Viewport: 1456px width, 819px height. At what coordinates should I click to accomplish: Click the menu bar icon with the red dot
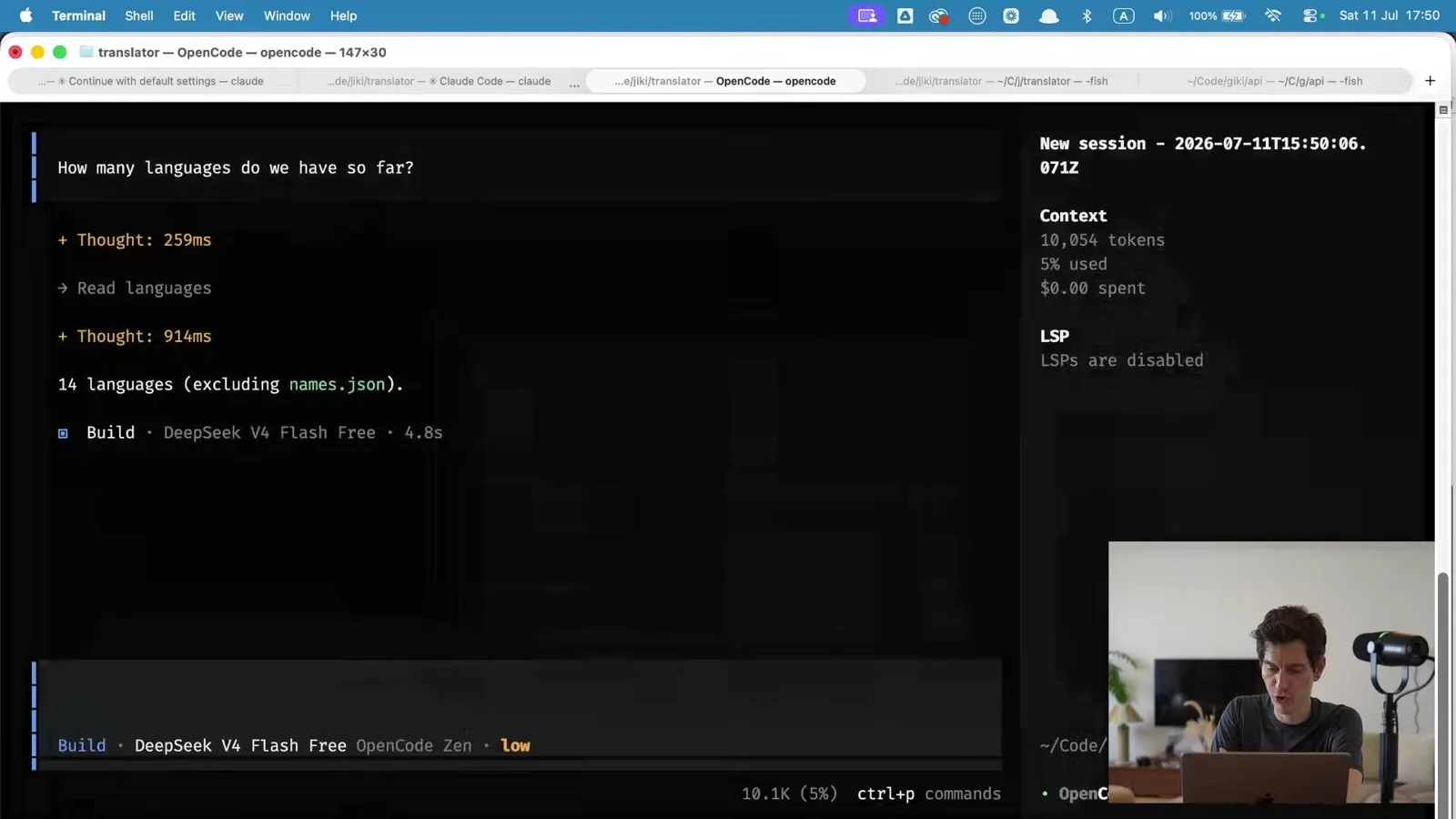939,15
